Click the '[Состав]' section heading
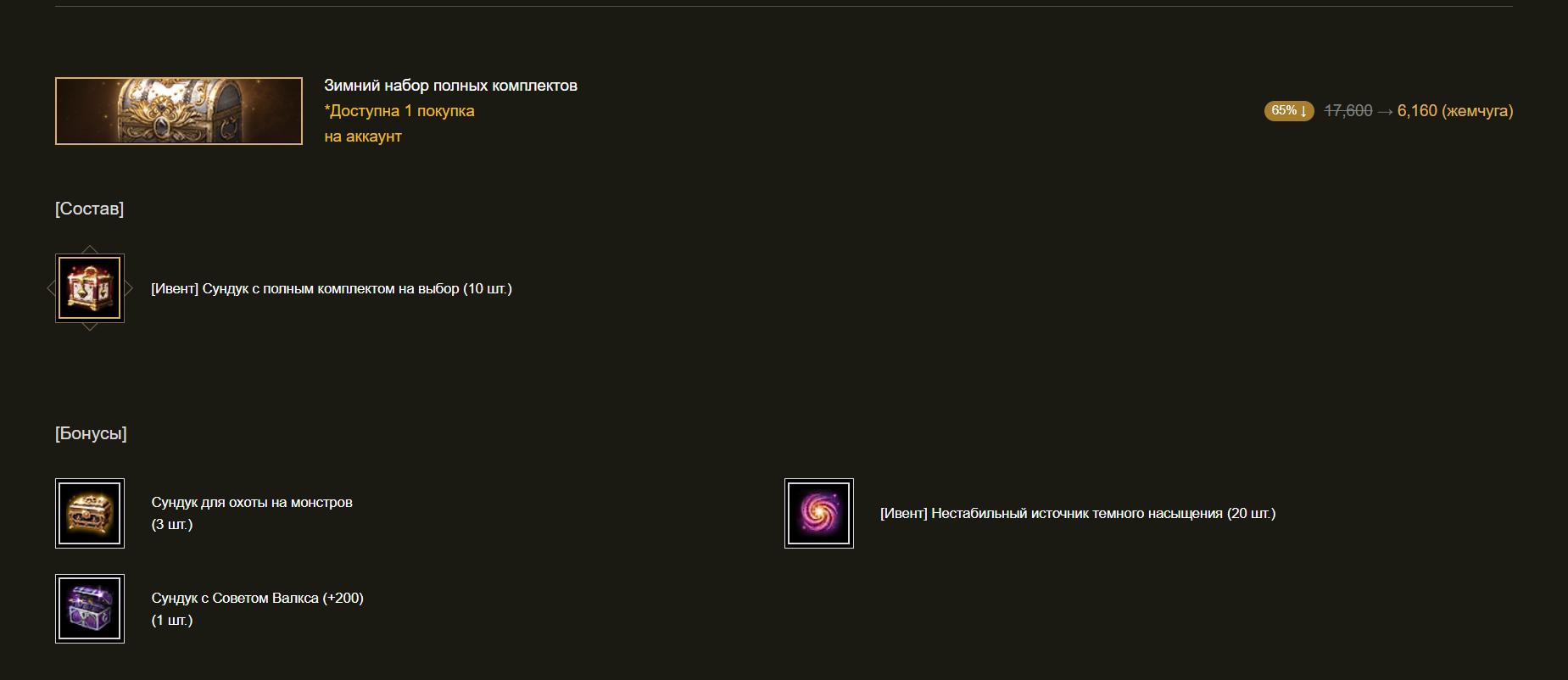This screenshot has width=1568, height=680. point(89,209)
